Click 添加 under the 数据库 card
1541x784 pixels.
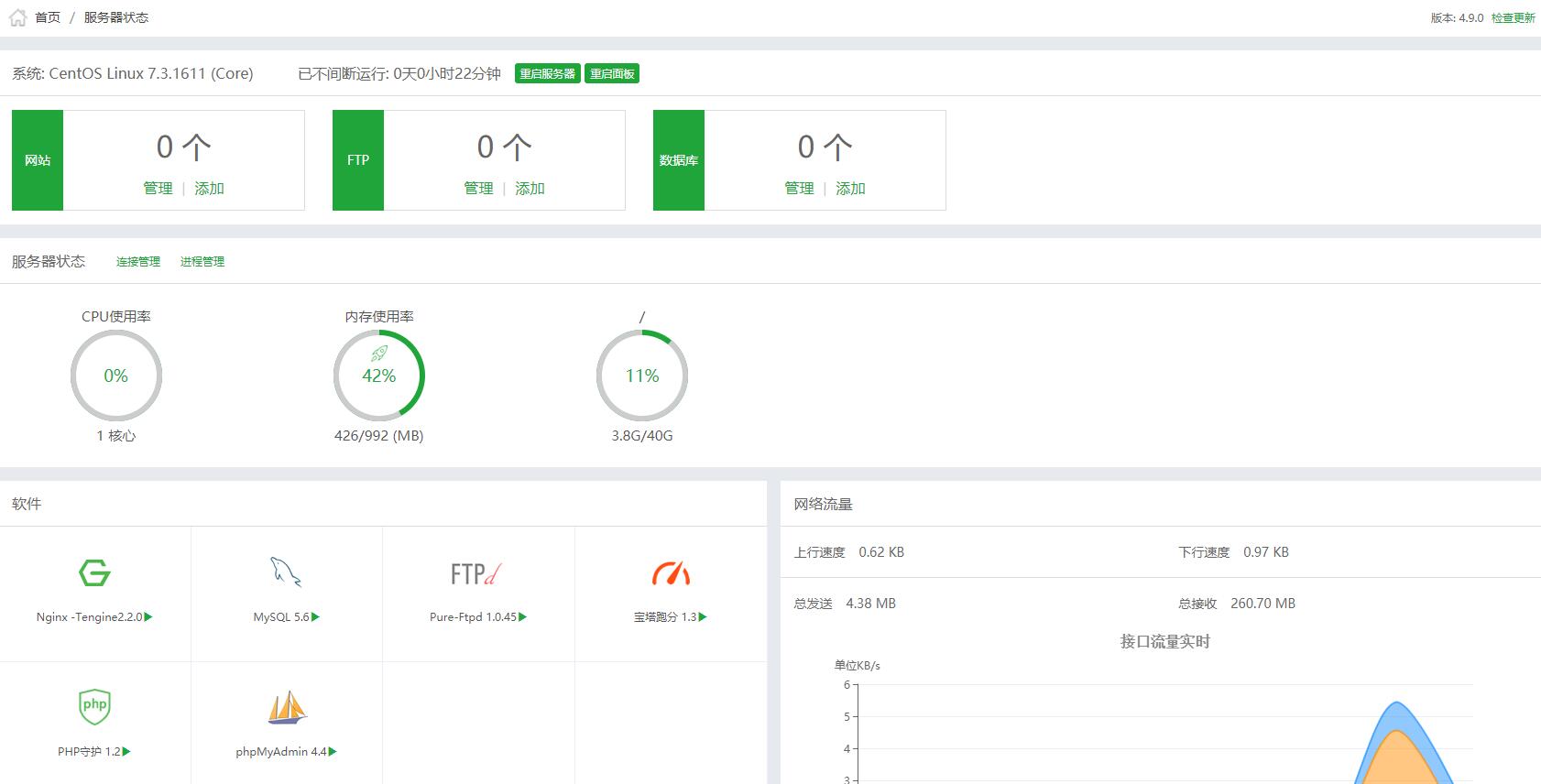(x=850, y=188)
